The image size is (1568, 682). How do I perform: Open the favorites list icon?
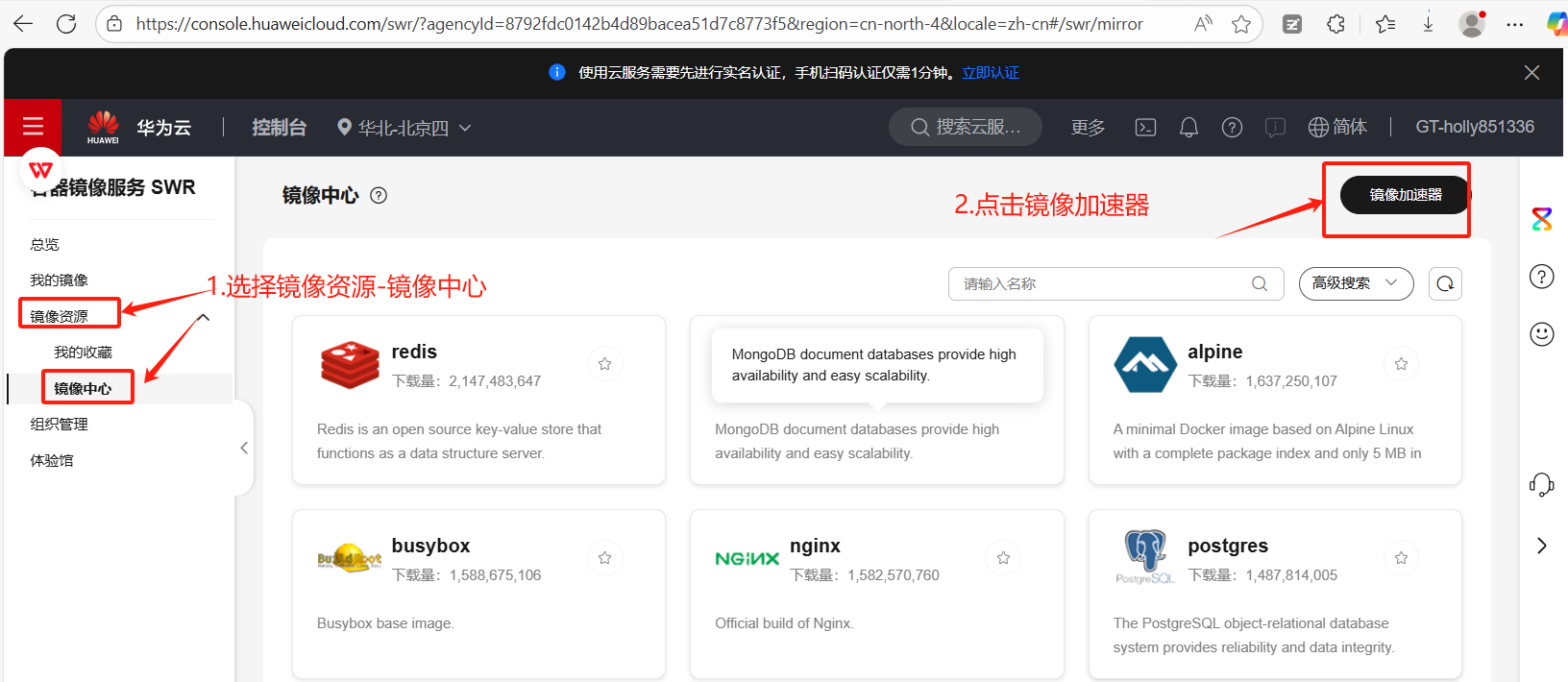click(x=1385, y=24)
